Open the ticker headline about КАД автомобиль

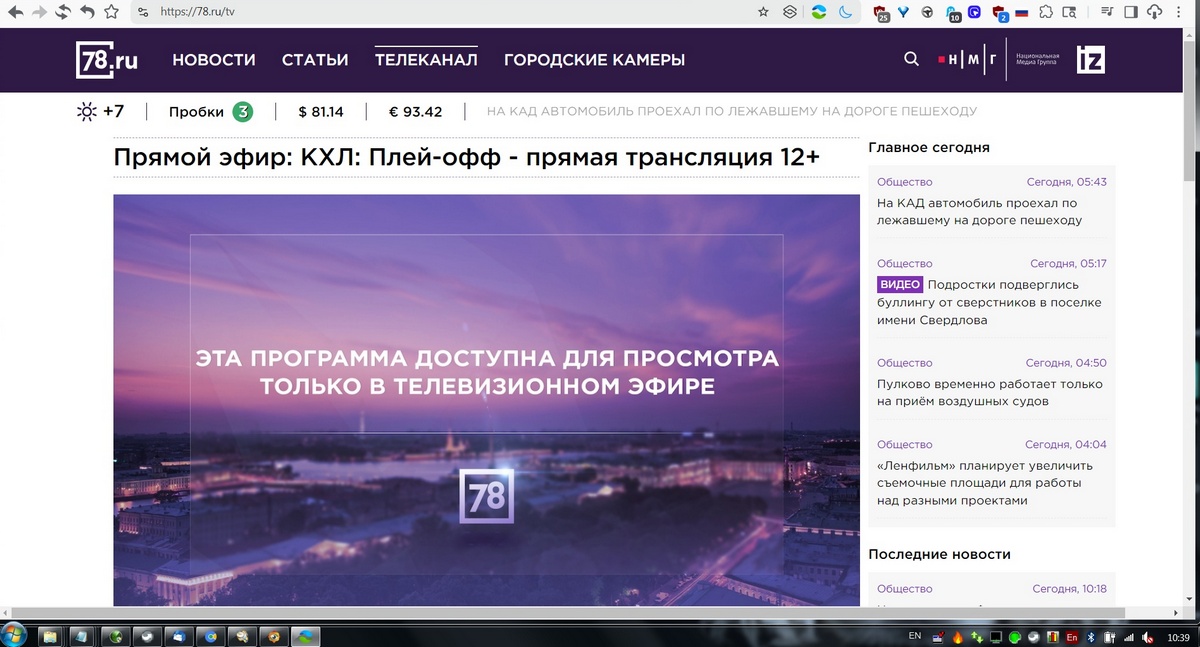click(732, 111)
